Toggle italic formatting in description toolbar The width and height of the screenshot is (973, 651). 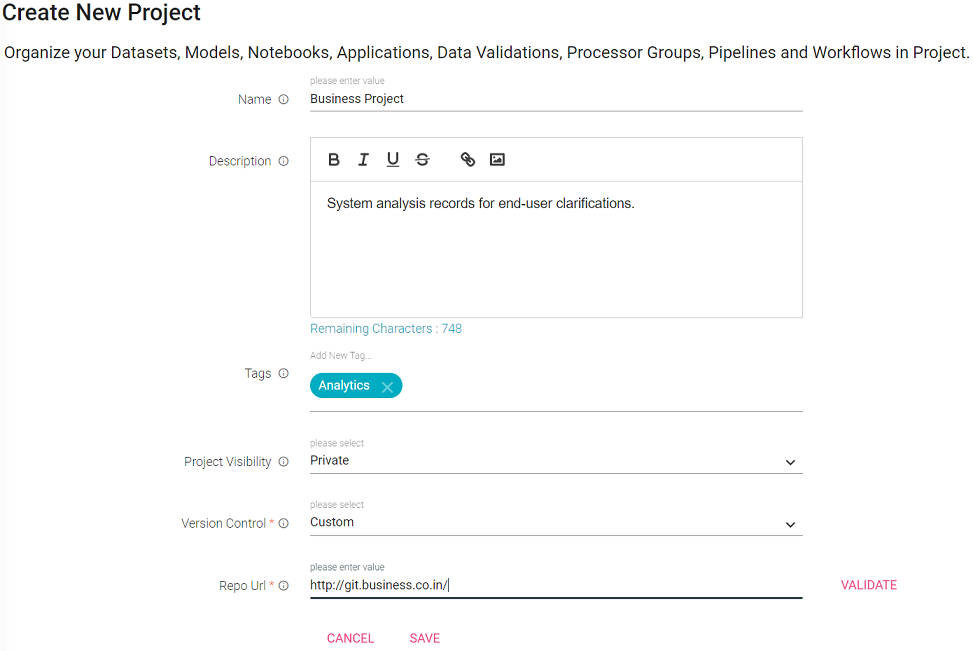coord(363,159)
